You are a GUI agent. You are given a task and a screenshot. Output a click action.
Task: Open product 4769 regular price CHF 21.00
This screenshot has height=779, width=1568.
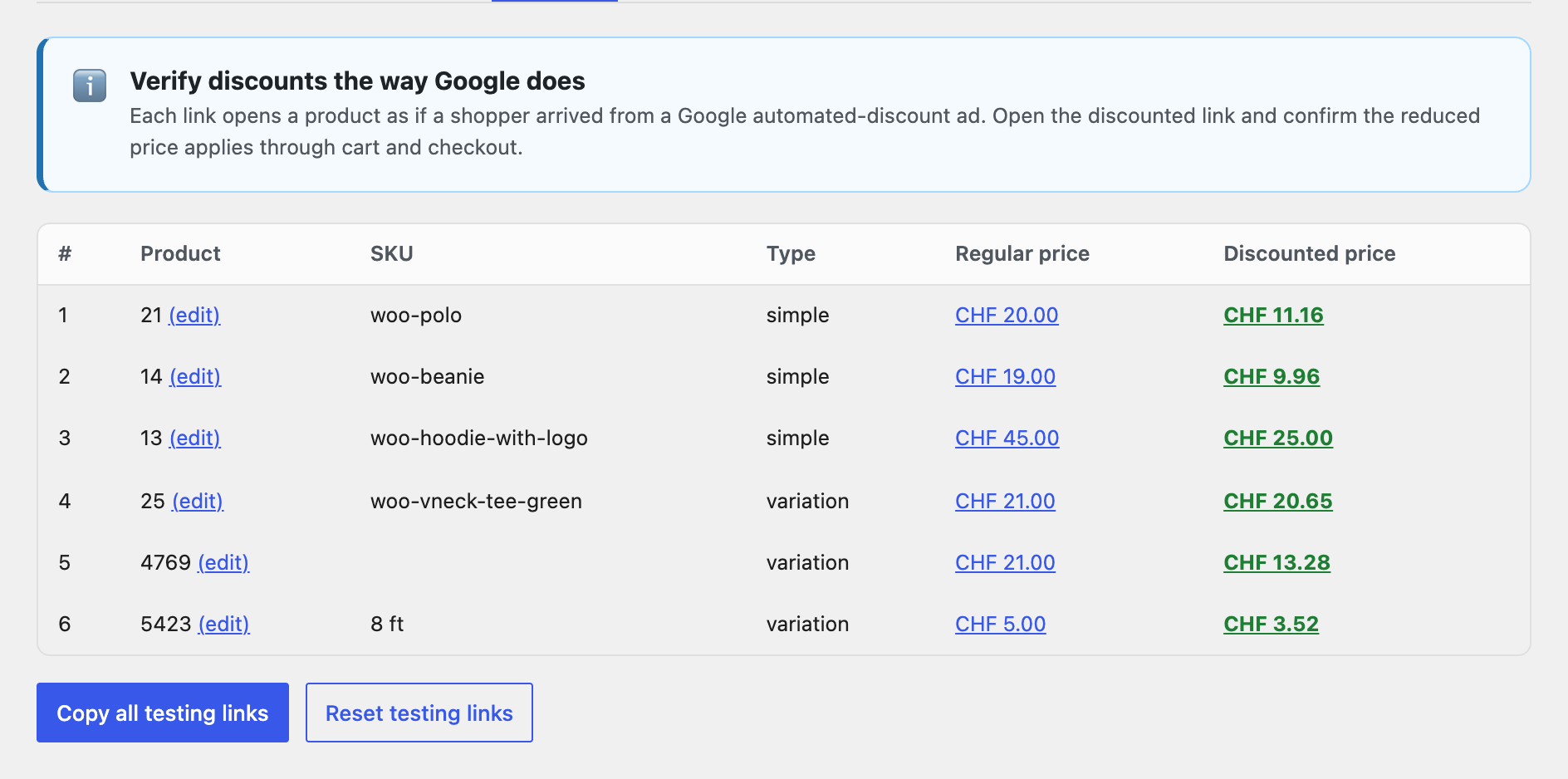(x=1005, y=563)
